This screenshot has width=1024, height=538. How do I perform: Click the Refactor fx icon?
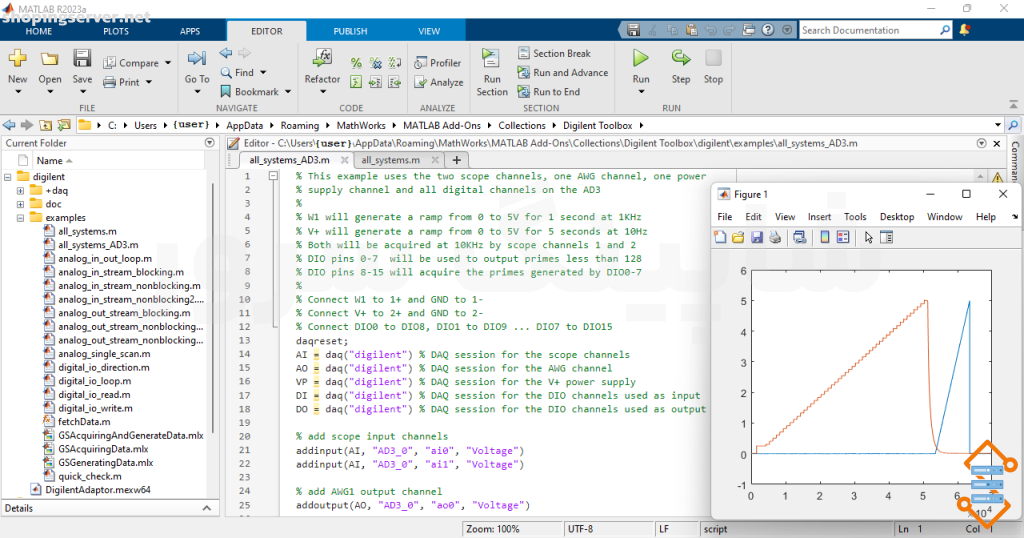click(322, 57)
